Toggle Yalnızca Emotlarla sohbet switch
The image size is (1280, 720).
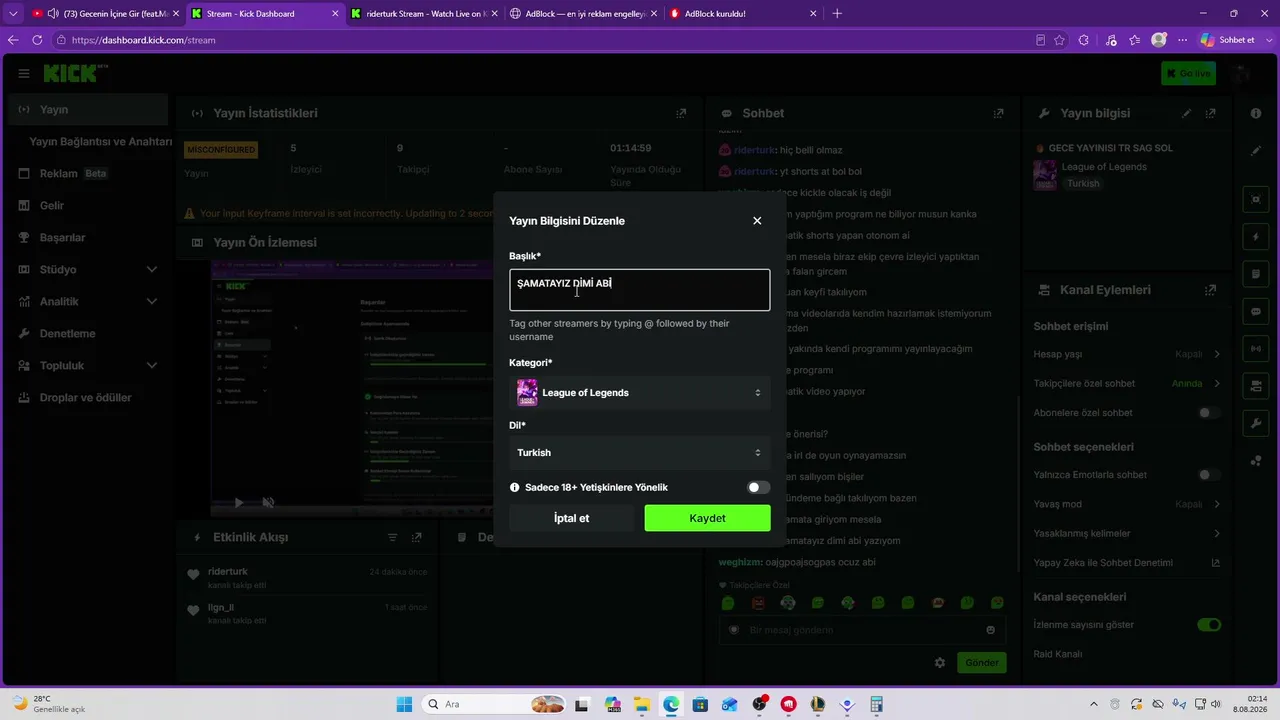pos(1209,475)
